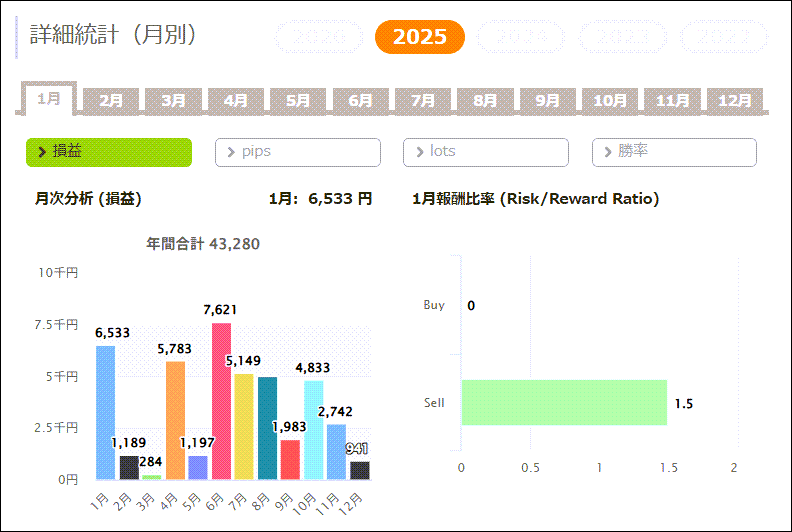Switch the view to pips
Viewport: 792px width, 532px height.
click(x=298, y=152)
